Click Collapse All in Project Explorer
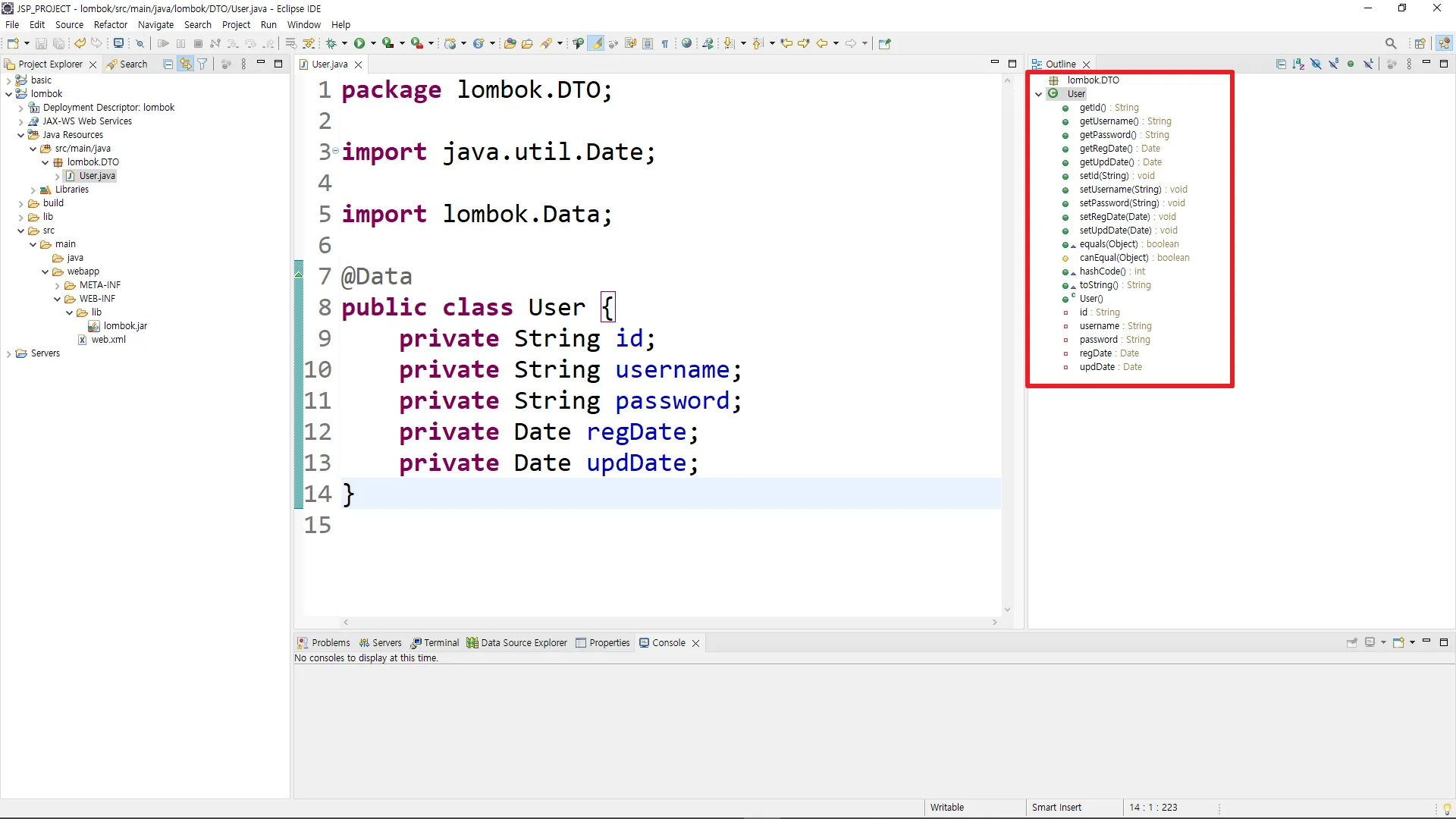The width and height of the screenshot is (1456, 819). 168,64
